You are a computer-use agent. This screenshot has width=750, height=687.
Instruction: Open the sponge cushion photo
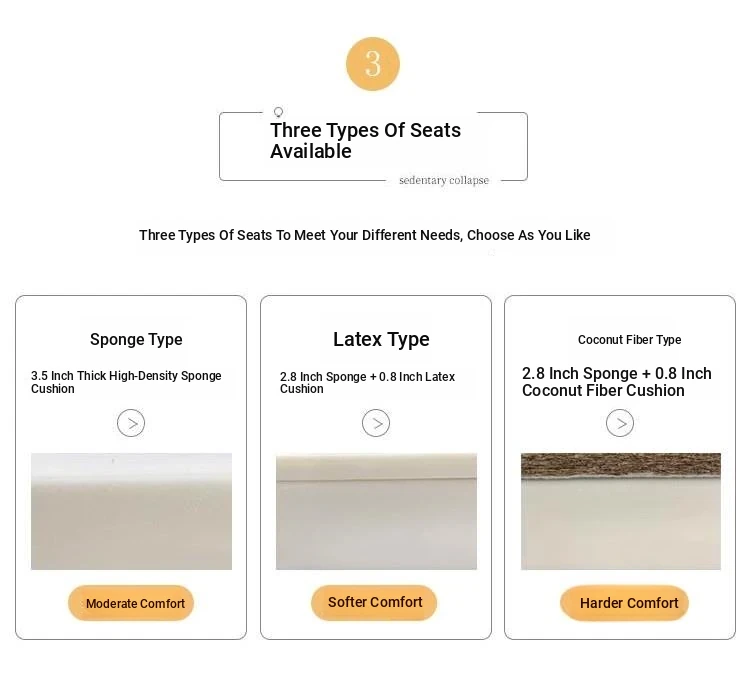point(132,511)
